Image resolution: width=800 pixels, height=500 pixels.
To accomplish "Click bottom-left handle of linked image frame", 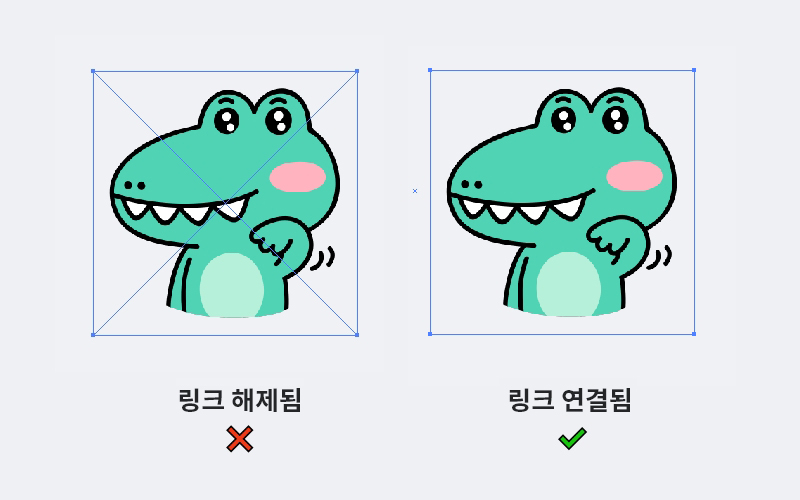I will point(430,334).
